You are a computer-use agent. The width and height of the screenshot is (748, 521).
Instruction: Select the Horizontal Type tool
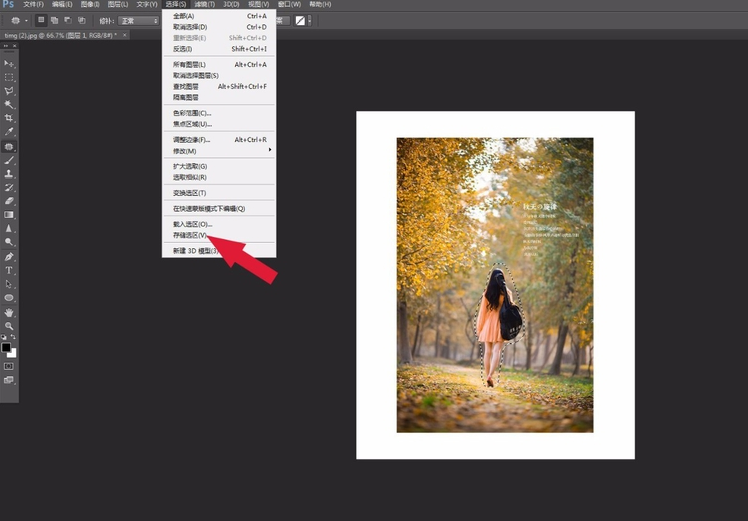click(9, 270)
